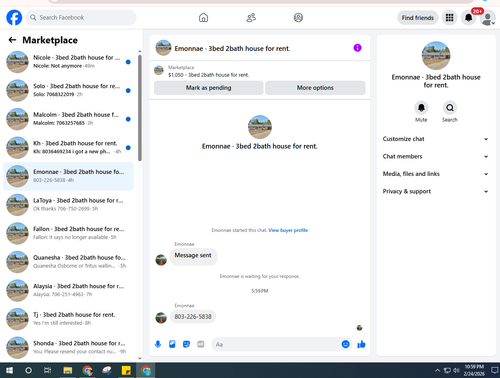Open Cortana search circle on taskbar
The height and width of the screenshot is (378, 500).
29,370
